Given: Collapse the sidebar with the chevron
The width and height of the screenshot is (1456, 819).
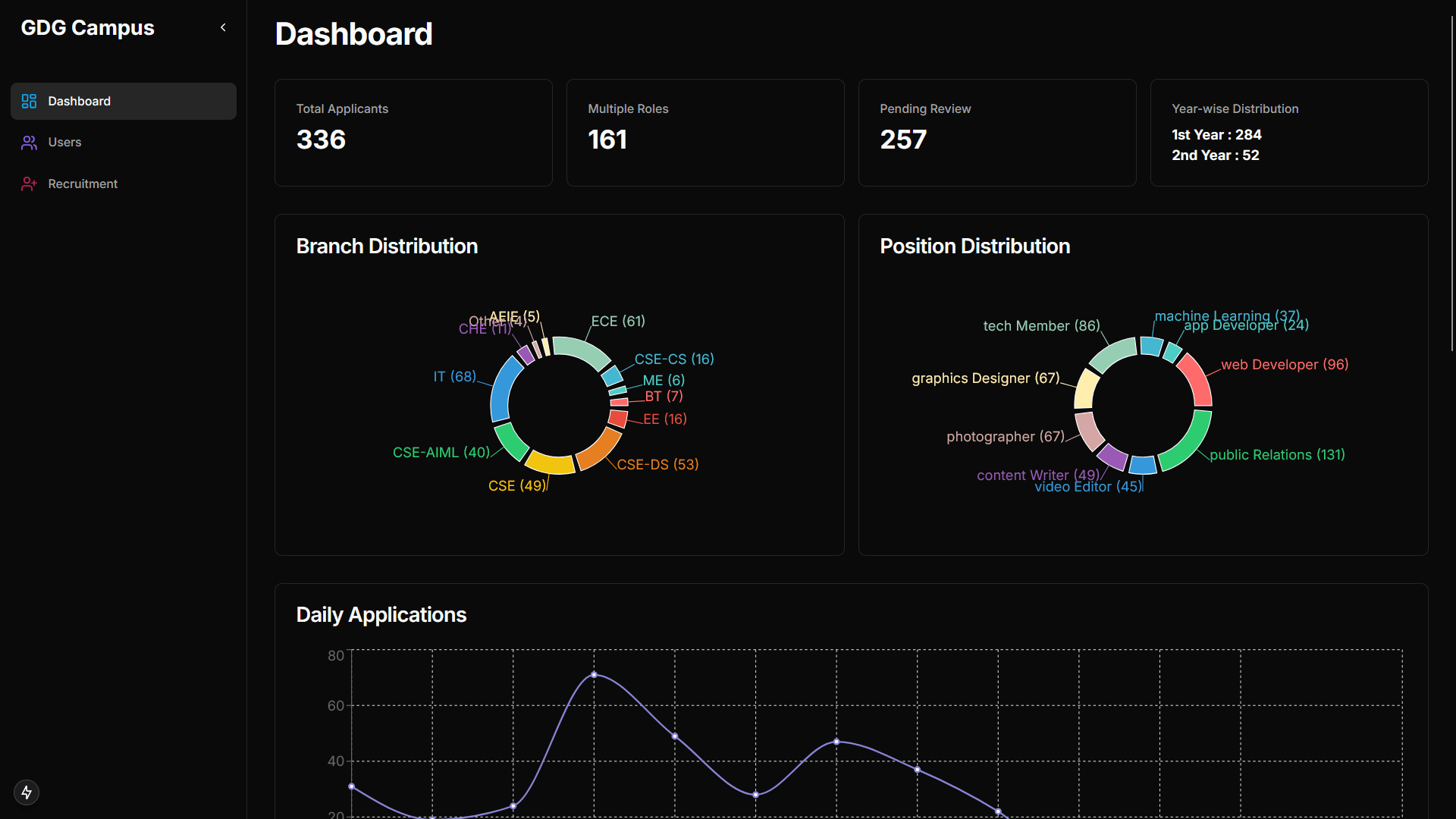Looking at the screenshot, I should click(223, 27).
